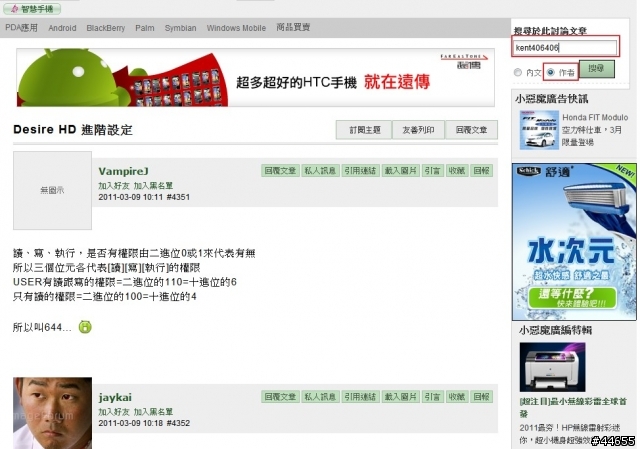Open the 最小無線彩雷全球首發 article link
This screenshot has height=449, width=640.
point(573,407)
